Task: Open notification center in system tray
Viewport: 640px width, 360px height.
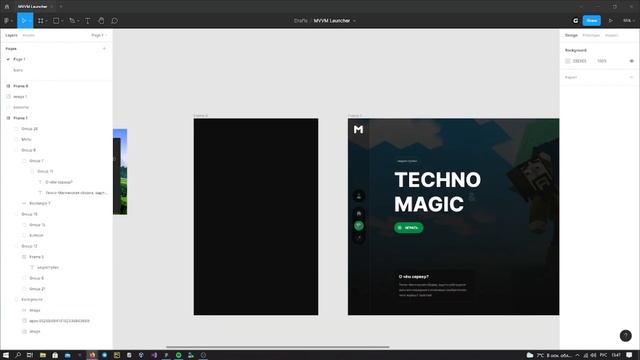Action: (629, 355)
